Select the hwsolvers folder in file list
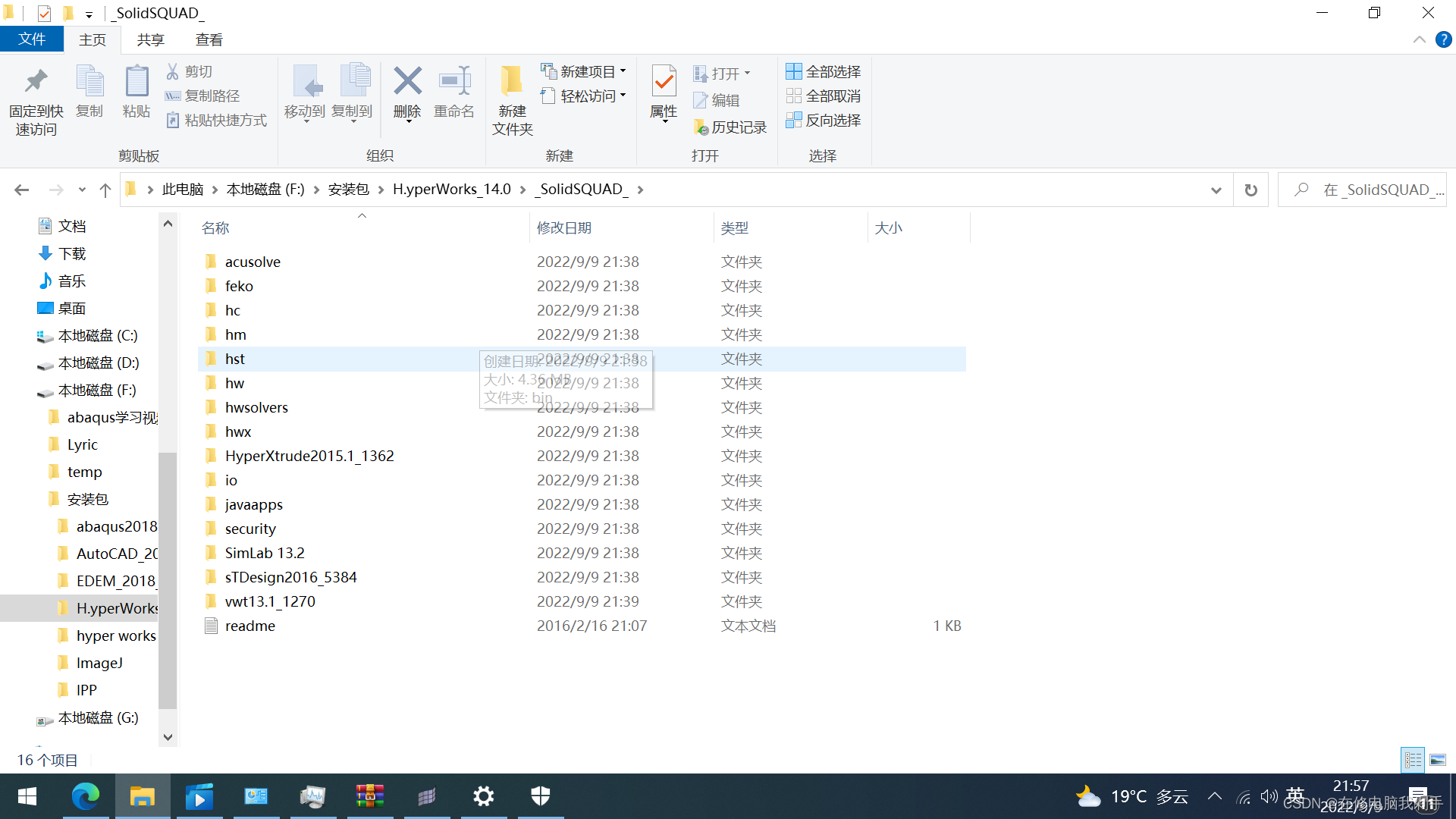 click(256, 407)
